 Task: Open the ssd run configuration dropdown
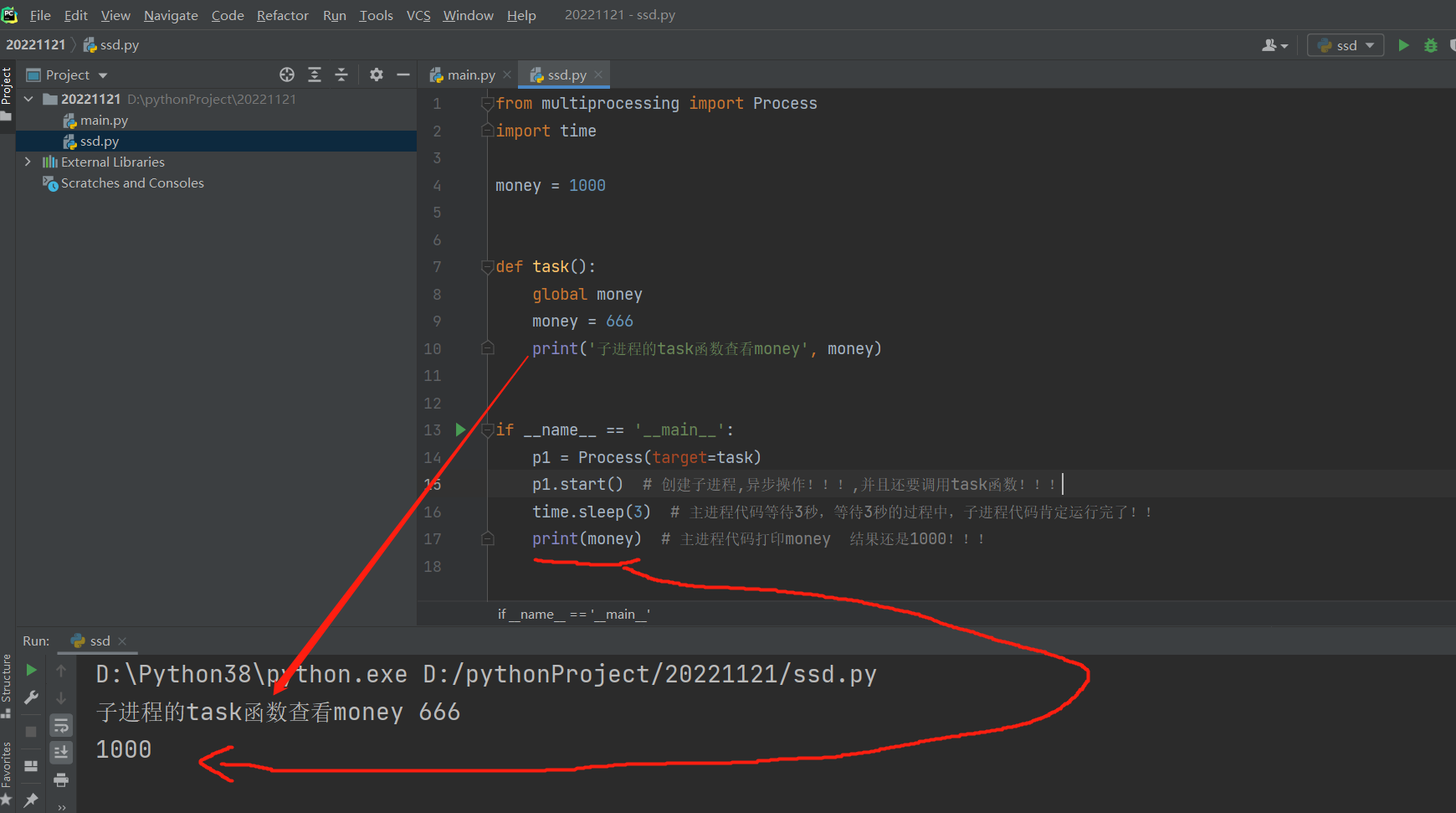pos(1346,45)
